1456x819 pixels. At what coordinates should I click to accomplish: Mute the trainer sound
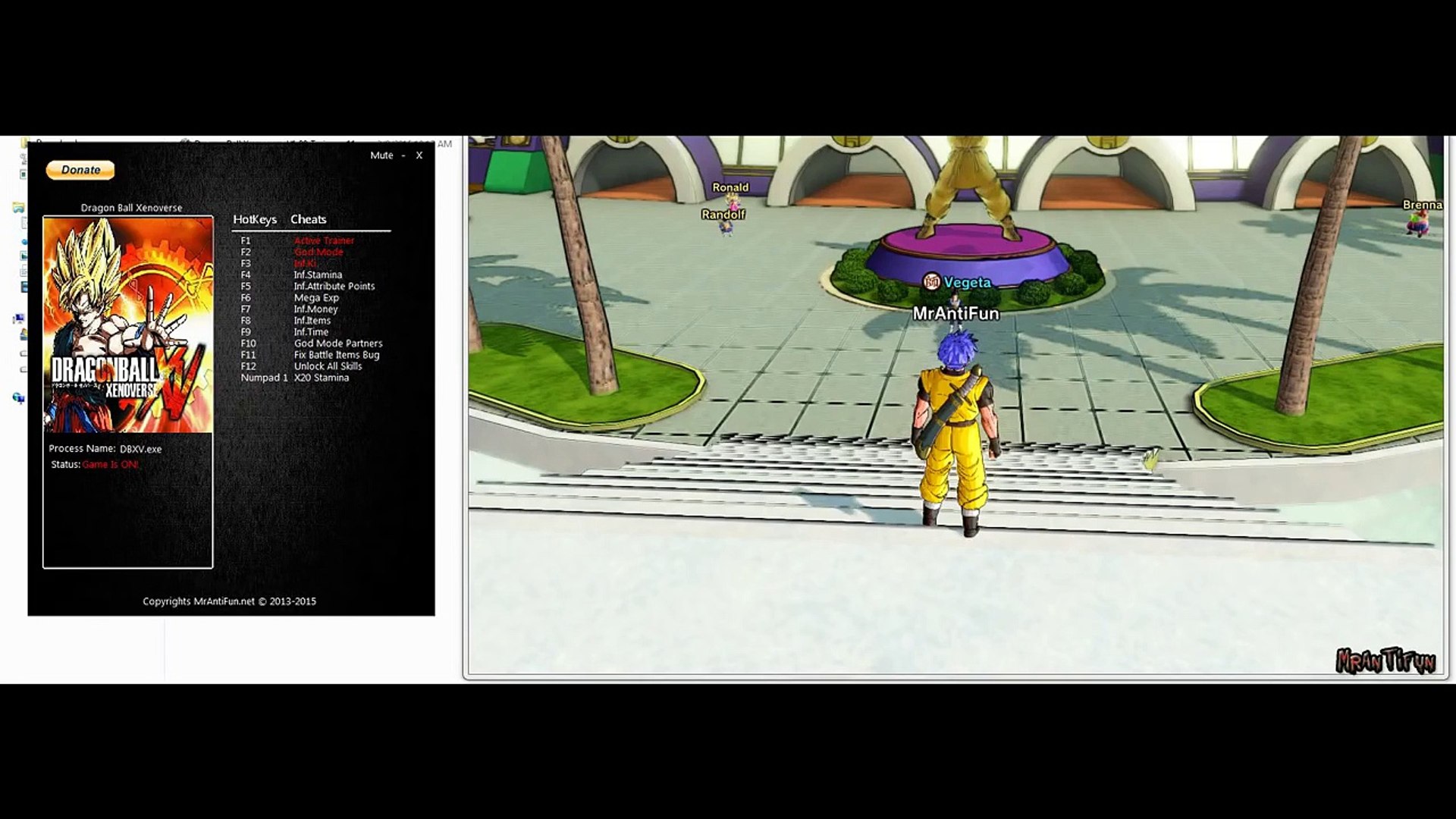(381, 155)
